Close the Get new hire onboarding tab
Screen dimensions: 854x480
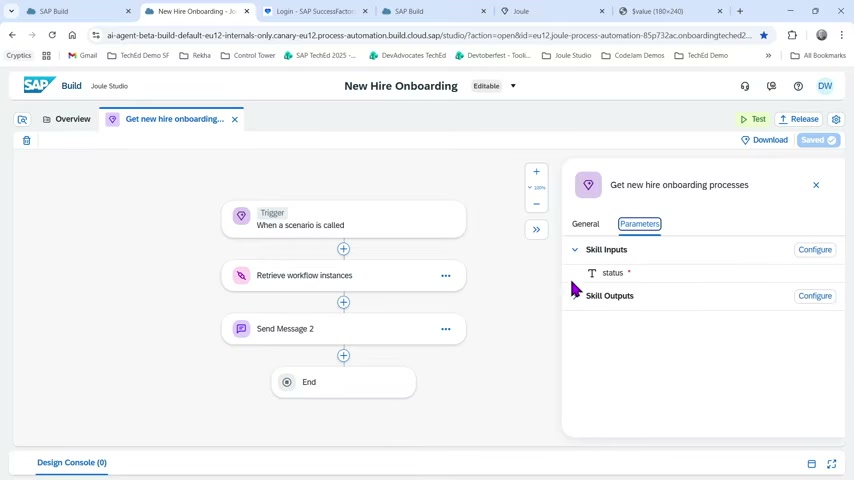(x=235, y=119)
